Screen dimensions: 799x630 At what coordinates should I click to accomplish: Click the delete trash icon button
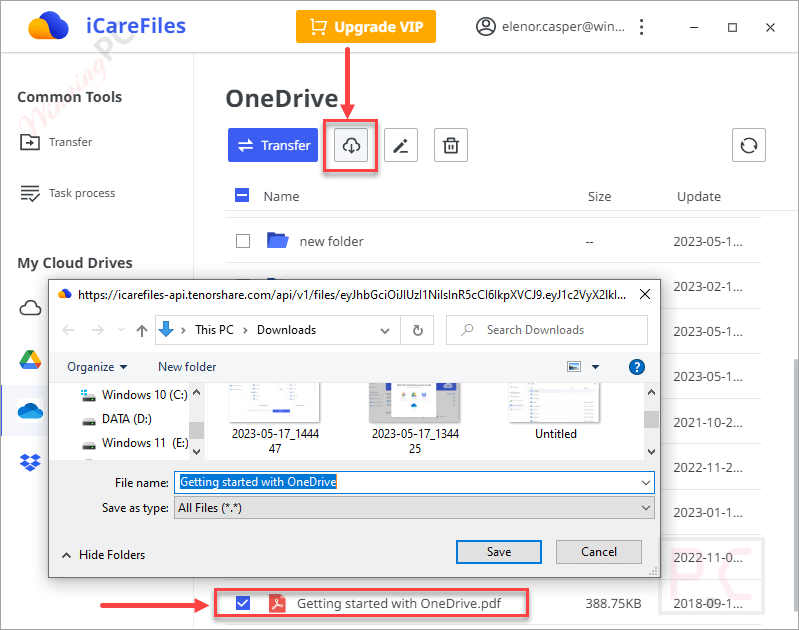click(x=450, y=145)
